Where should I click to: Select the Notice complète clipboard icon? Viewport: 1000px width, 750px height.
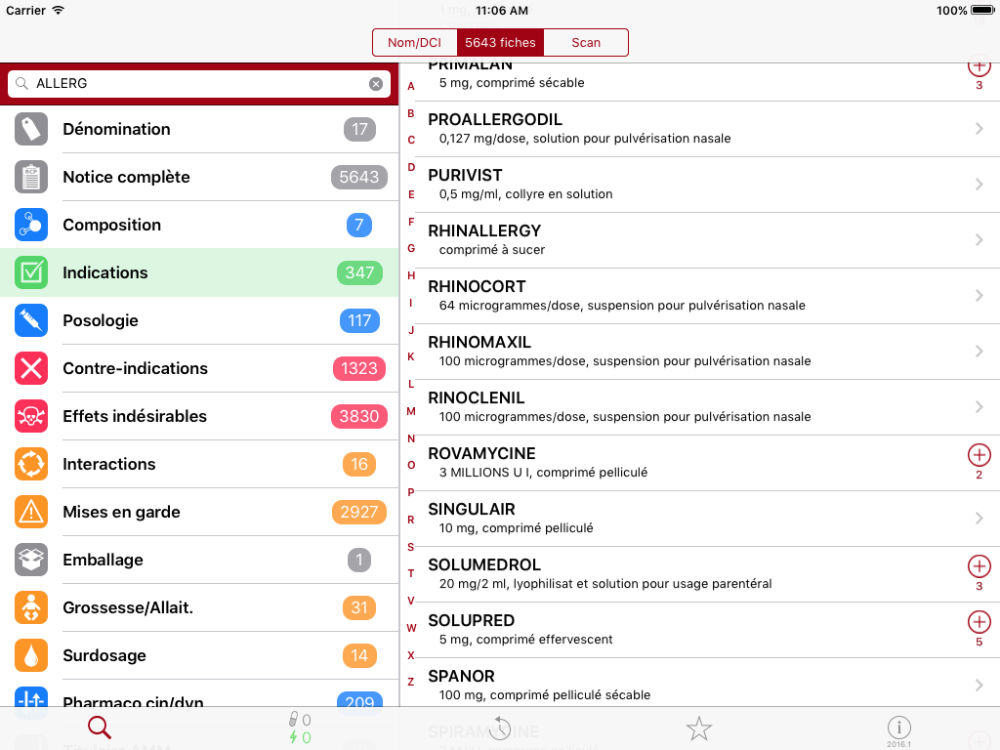(31, 177)
